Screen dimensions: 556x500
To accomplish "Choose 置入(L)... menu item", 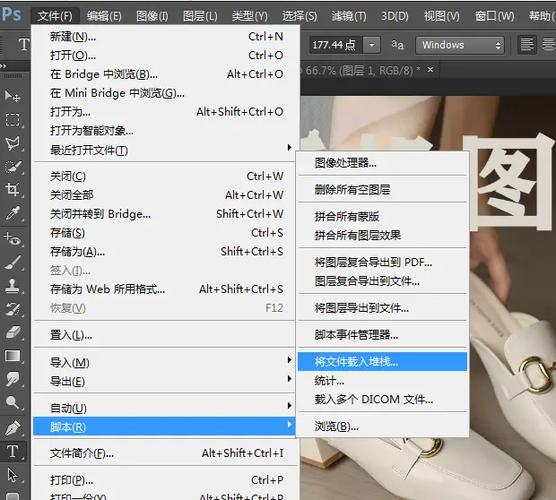I will [164, 334].
